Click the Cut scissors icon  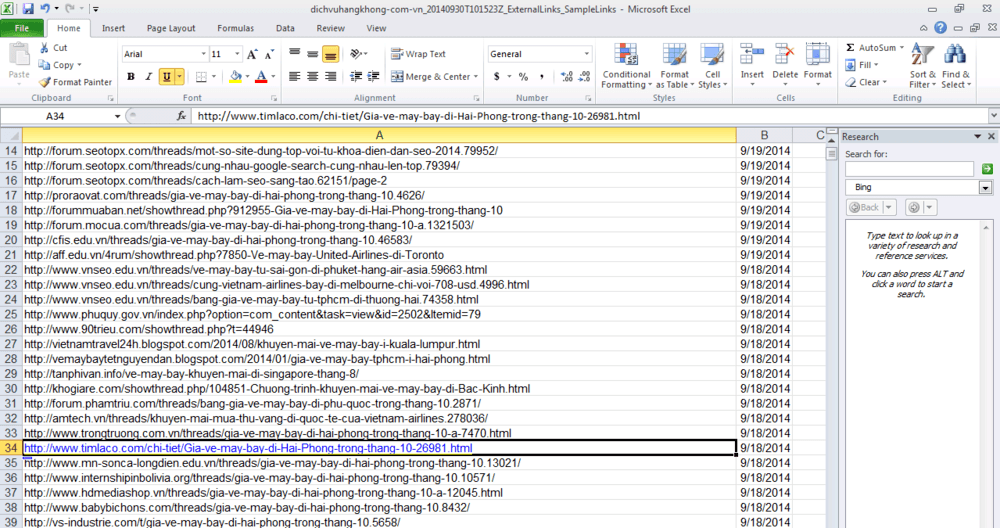coord(44,48)
